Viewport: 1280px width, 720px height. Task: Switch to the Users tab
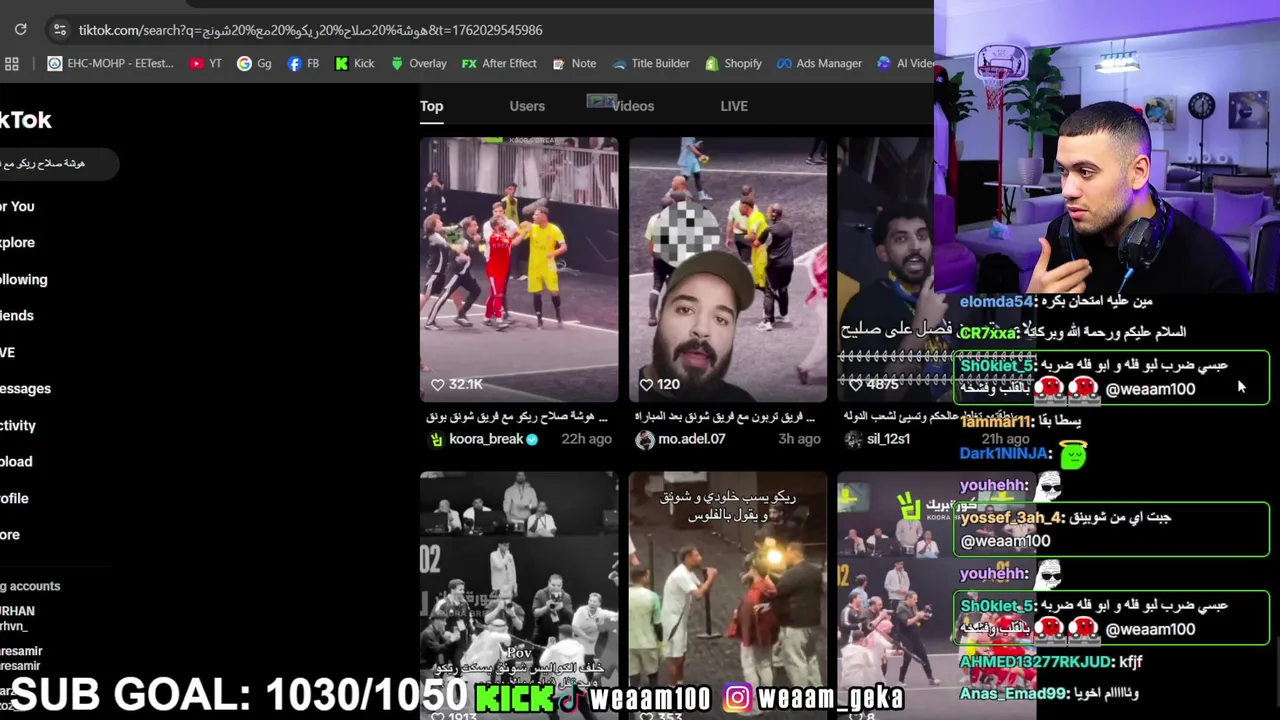click(x=527, y=106)
